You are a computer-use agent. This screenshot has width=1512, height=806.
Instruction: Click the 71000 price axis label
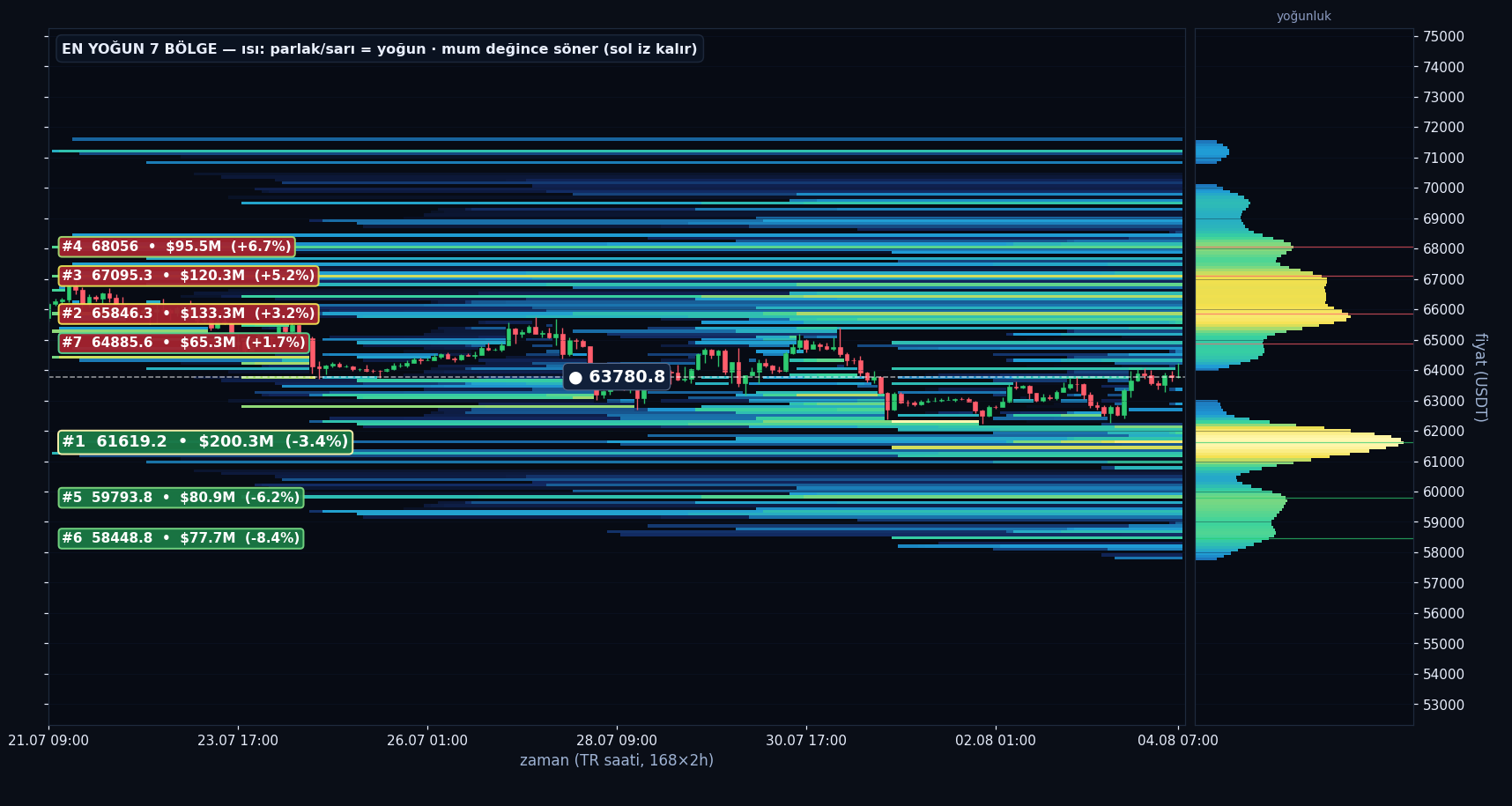1443,159
